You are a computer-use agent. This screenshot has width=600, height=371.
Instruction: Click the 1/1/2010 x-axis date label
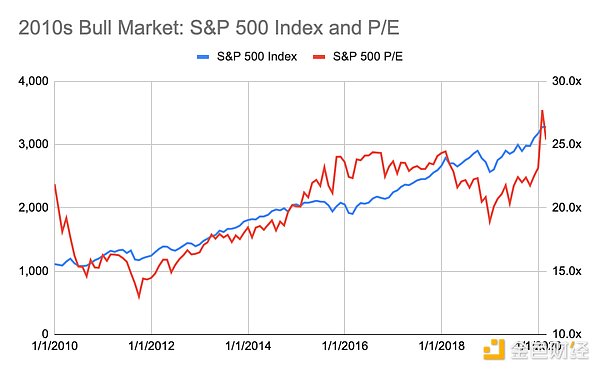55,346
